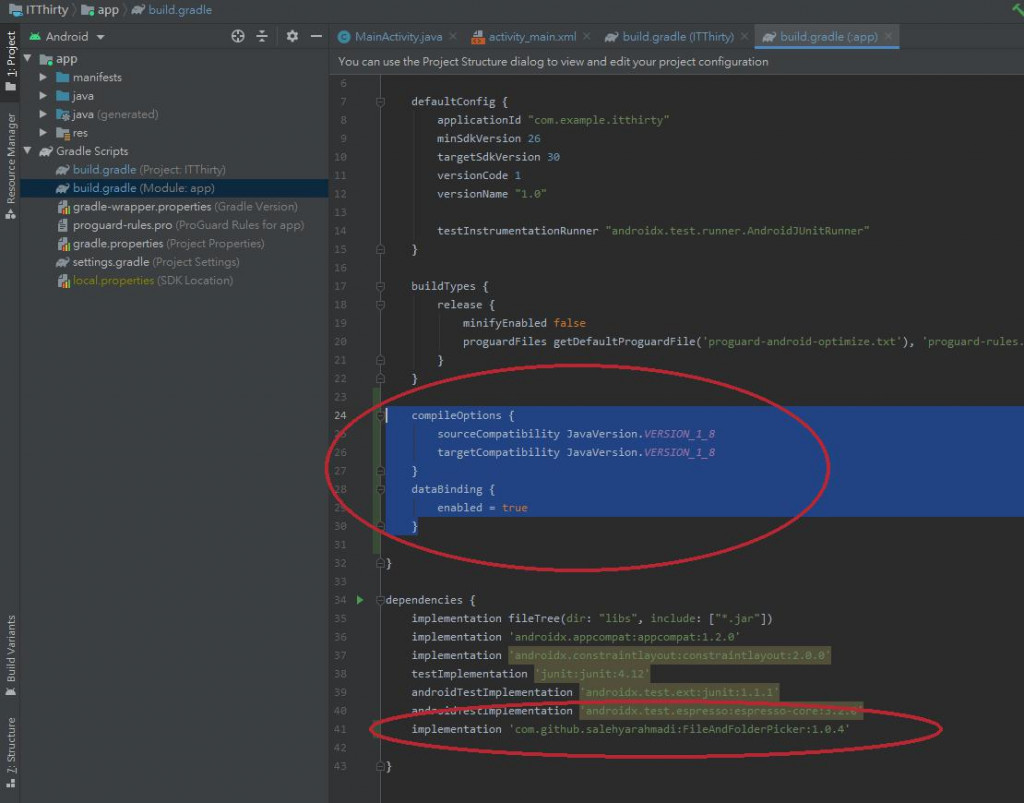Viewport: 1024px width, 803px height.
Task: Click sourceCompatibility JavaVersion line
Action: 576,434
